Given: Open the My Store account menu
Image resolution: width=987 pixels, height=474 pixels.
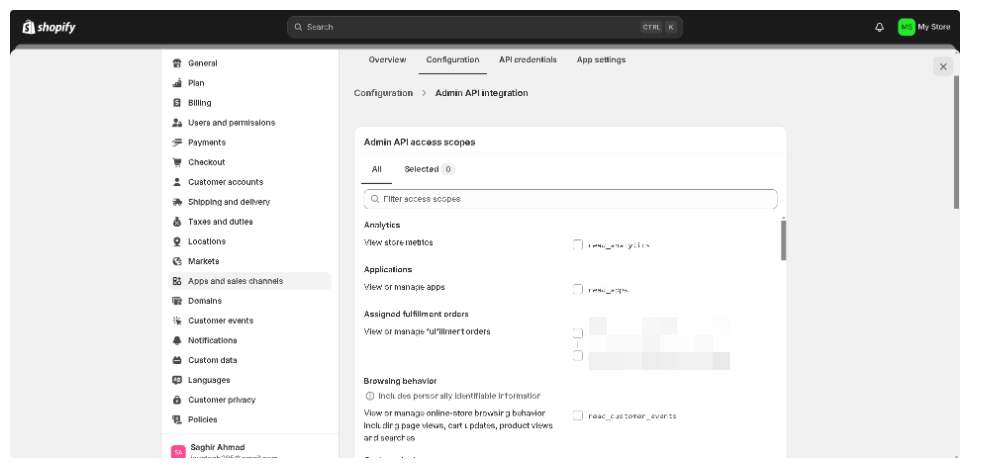Looking at the screenshot, I should point(924,27).
